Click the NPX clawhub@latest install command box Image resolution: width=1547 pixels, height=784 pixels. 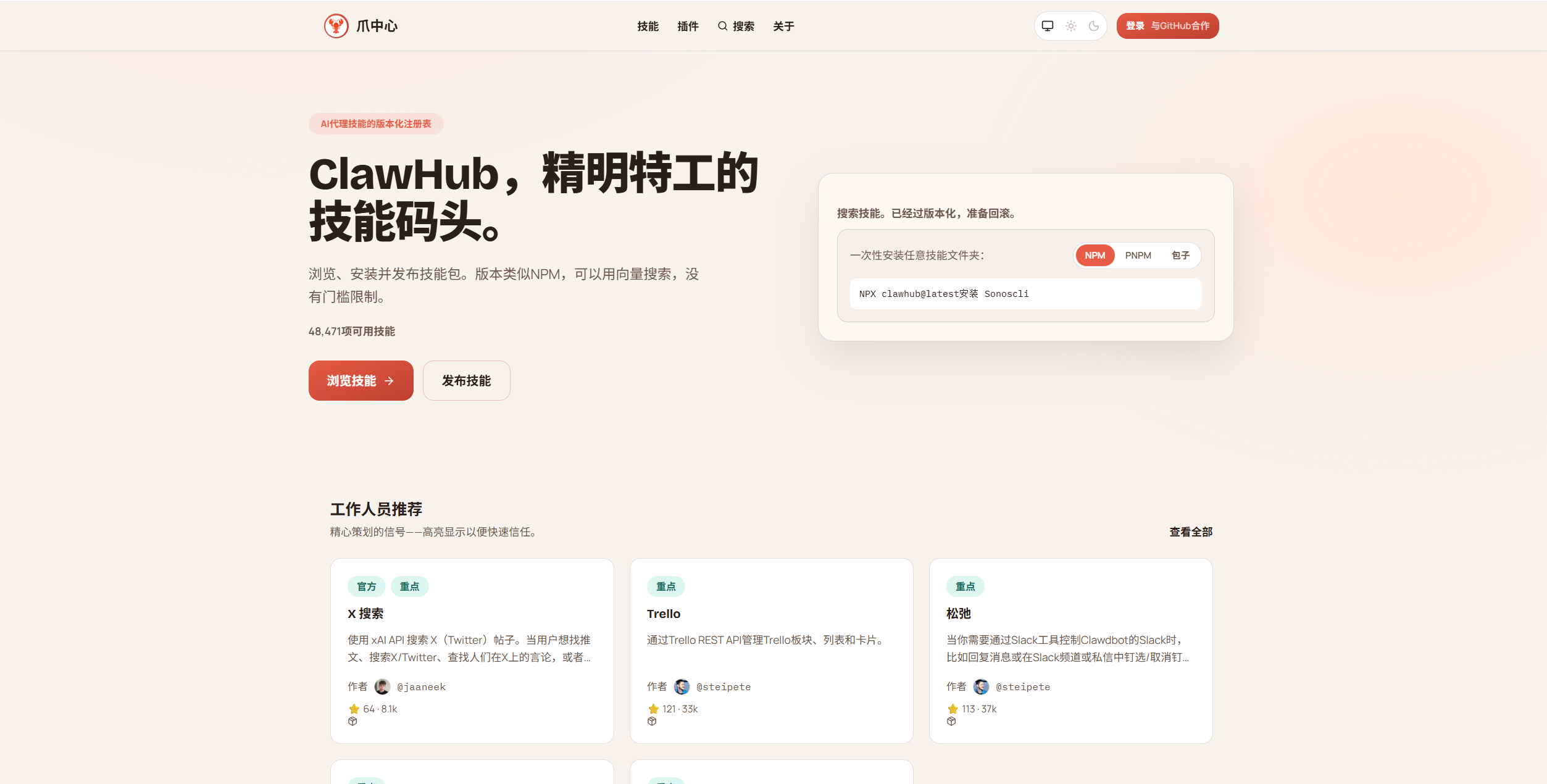1025,294
